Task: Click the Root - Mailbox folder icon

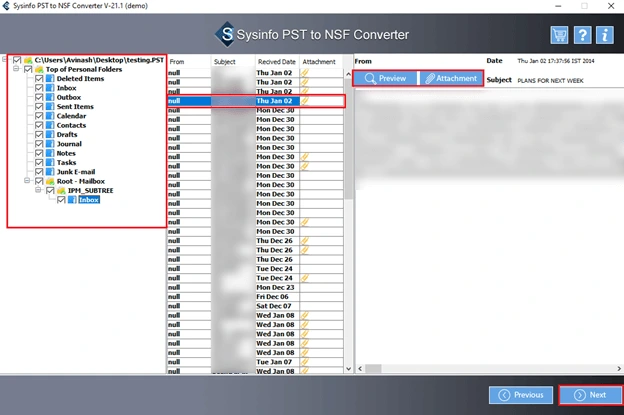Action: tap(50, 181)
